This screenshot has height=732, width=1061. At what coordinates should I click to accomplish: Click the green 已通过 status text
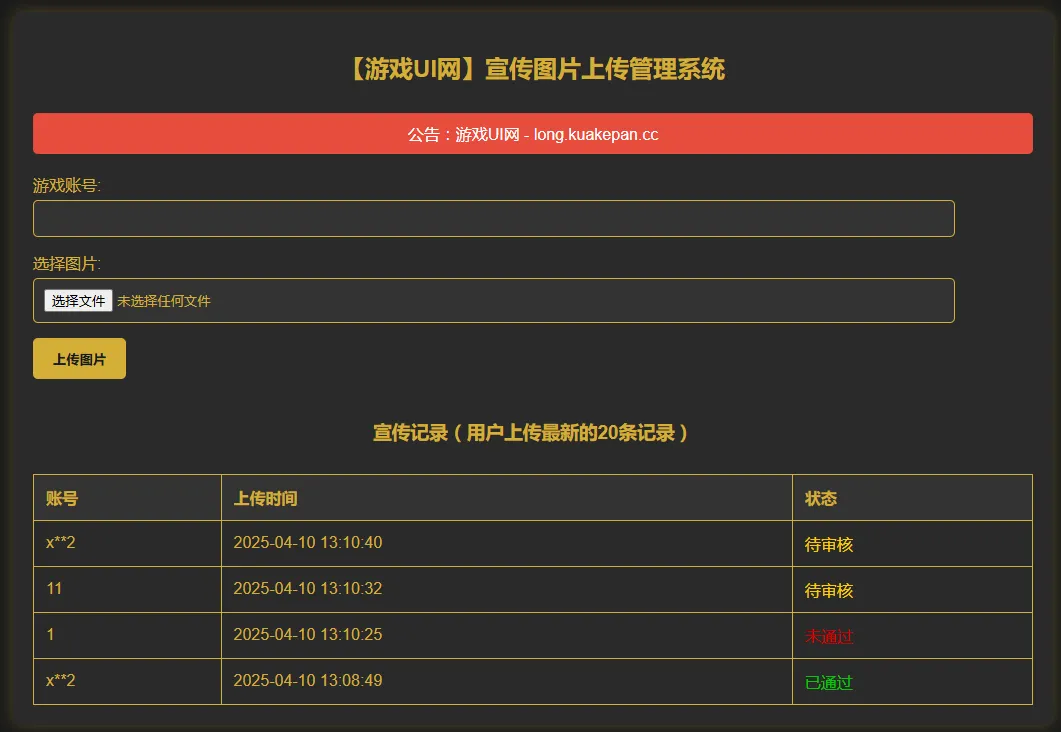tap(829, 683)
